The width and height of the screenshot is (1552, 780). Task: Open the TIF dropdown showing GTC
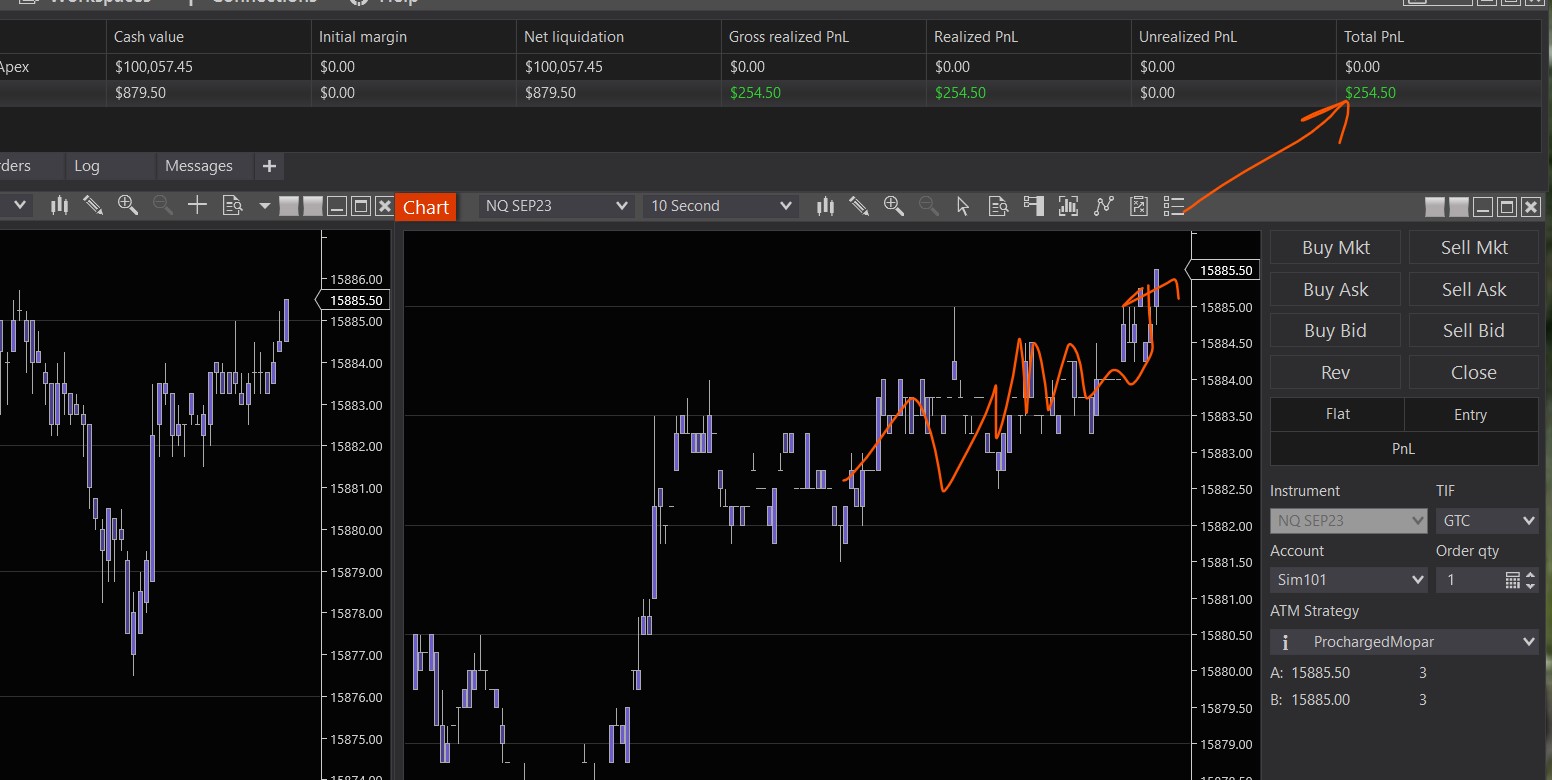point(1487,521)
